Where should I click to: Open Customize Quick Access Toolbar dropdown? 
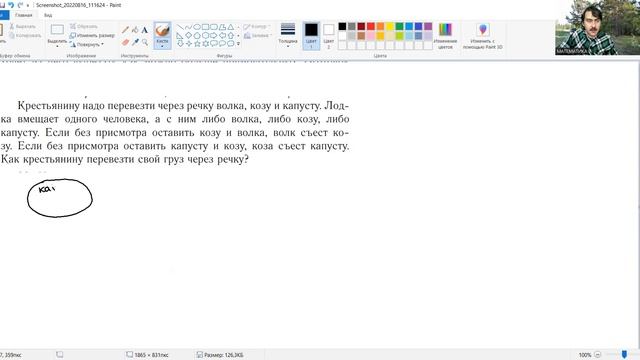[x=28, y=5]
